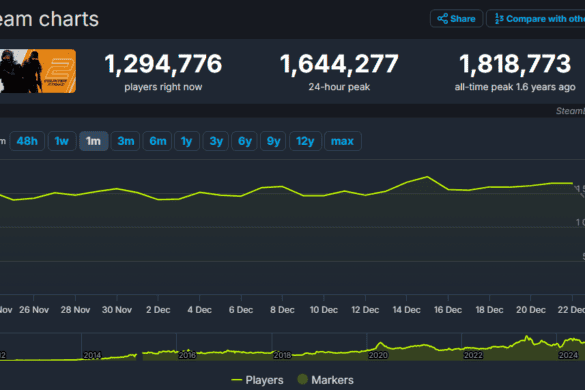This screenshot has height=390, width=585.
Task: Click the 2016 mark in overview navigator
Action: pyautogui.click(x=187, y=355)
